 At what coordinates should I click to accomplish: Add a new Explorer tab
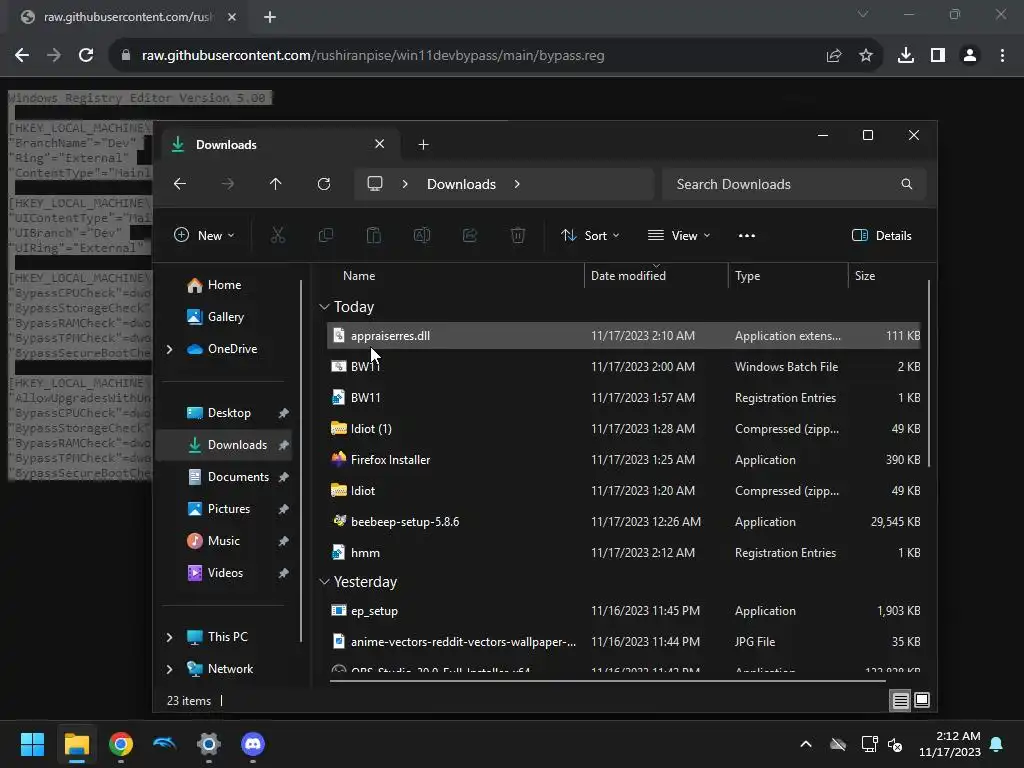pos(423,144)
